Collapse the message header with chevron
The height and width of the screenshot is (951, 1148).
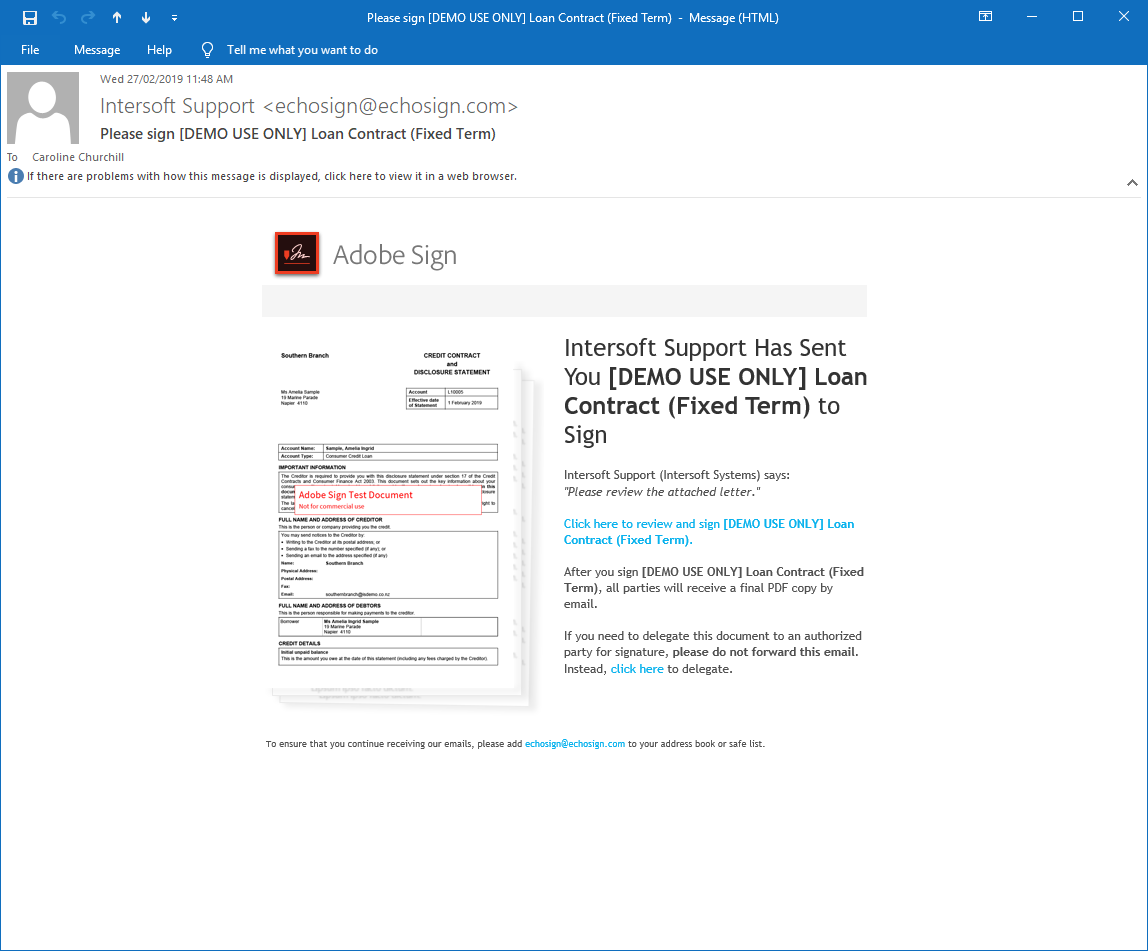[x=1132, y=183]
